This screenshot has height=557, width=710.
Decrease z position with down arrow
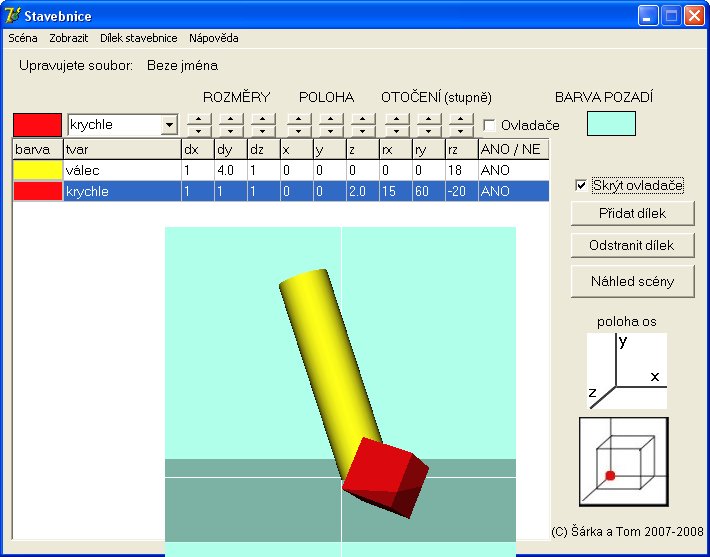click(363, 131)
